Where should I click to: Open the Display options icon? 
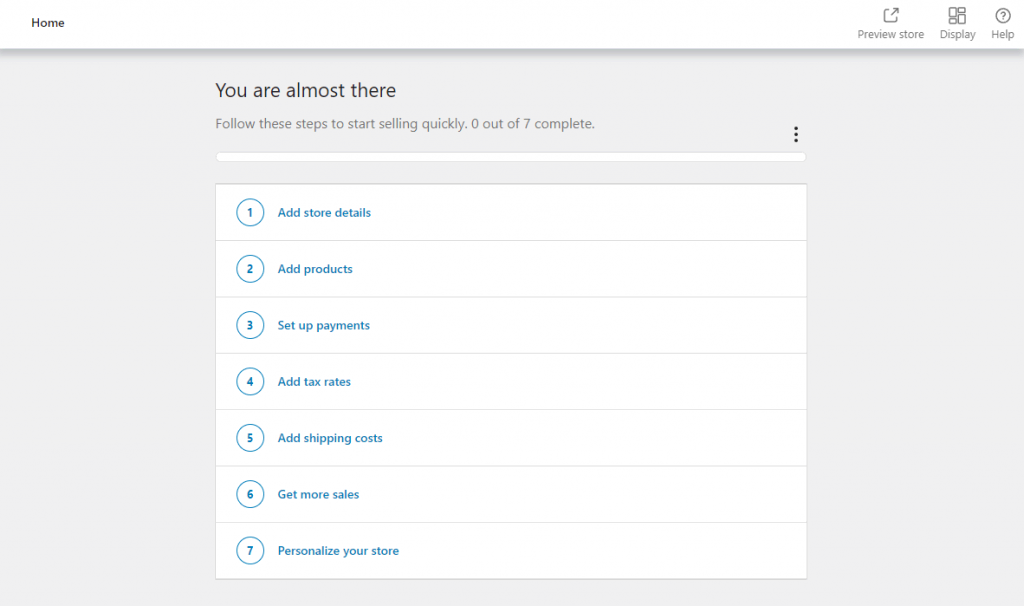[x=957, y=15]
